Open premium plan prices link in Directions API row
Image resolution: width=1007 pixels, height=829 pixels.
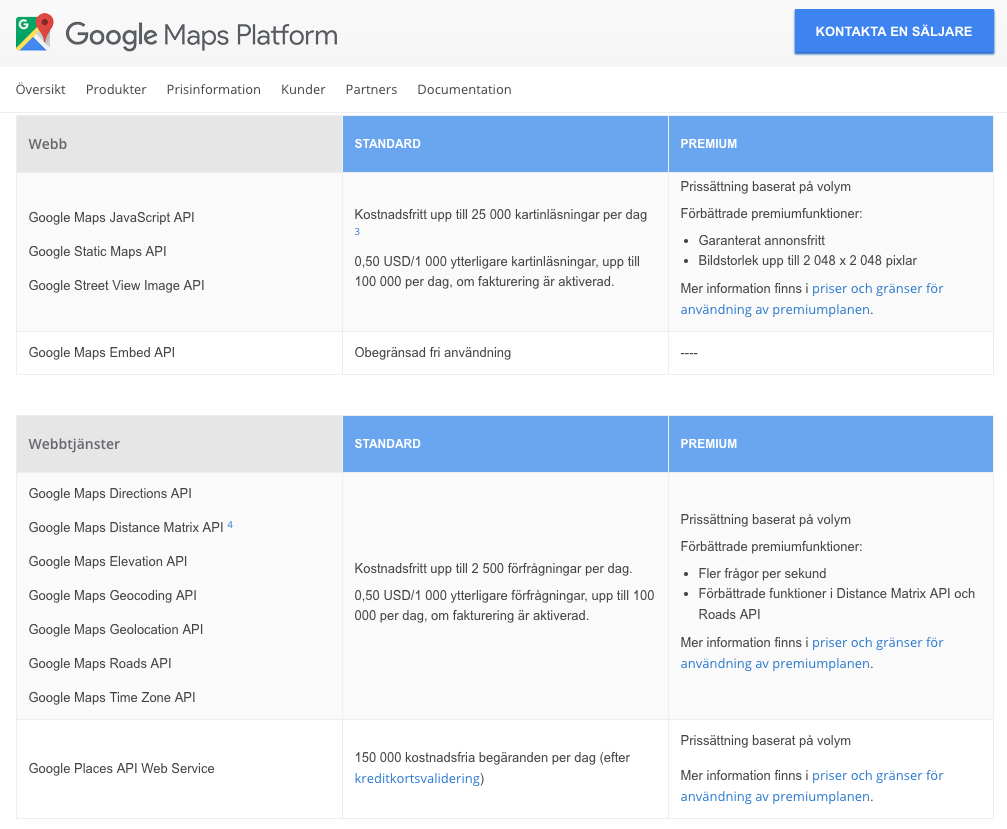[812, 652]
